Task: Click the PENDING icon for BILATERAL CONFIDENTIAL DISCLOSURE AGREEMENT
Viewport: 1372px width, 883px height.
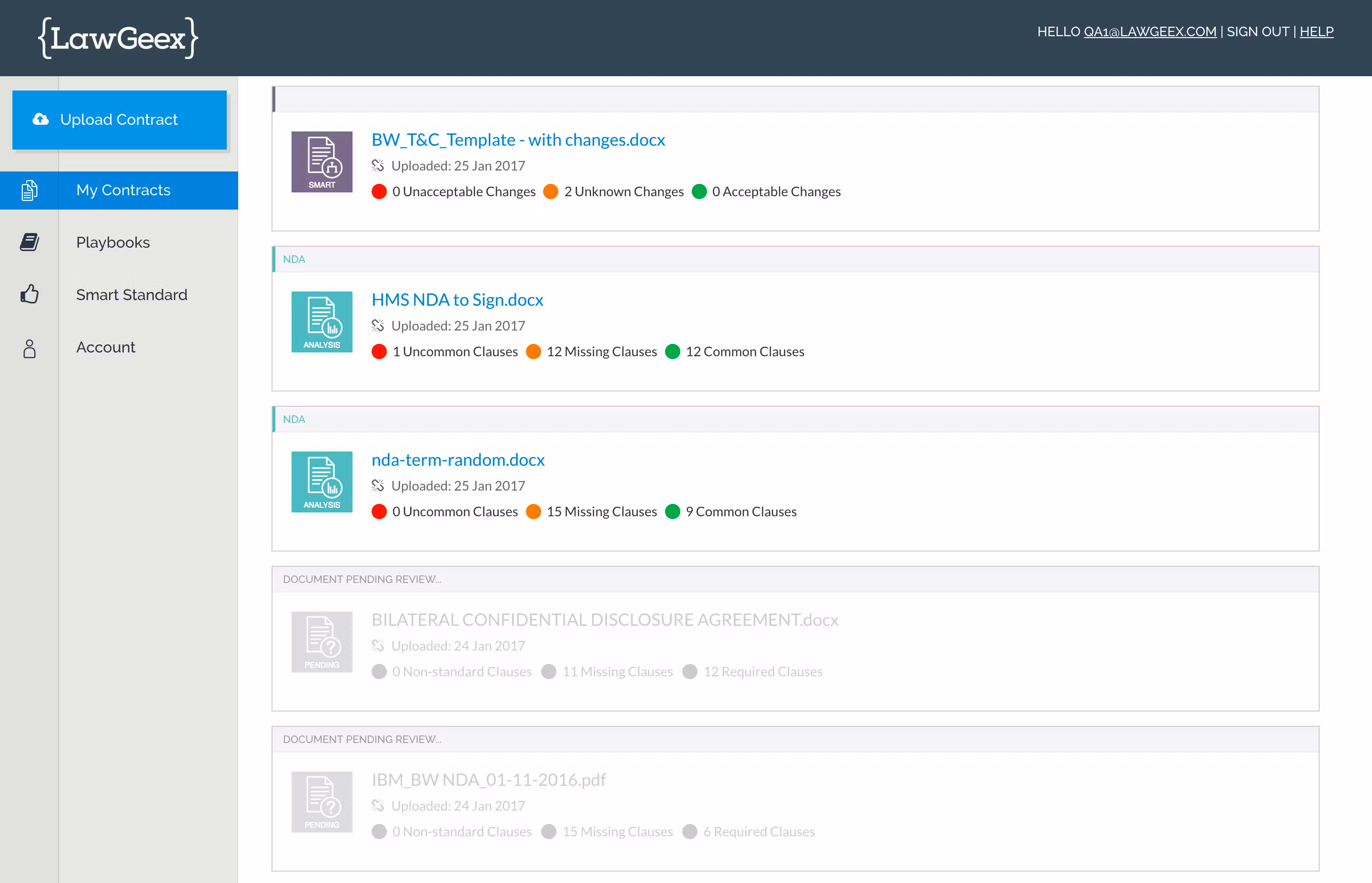Action: tap(322, 642)
